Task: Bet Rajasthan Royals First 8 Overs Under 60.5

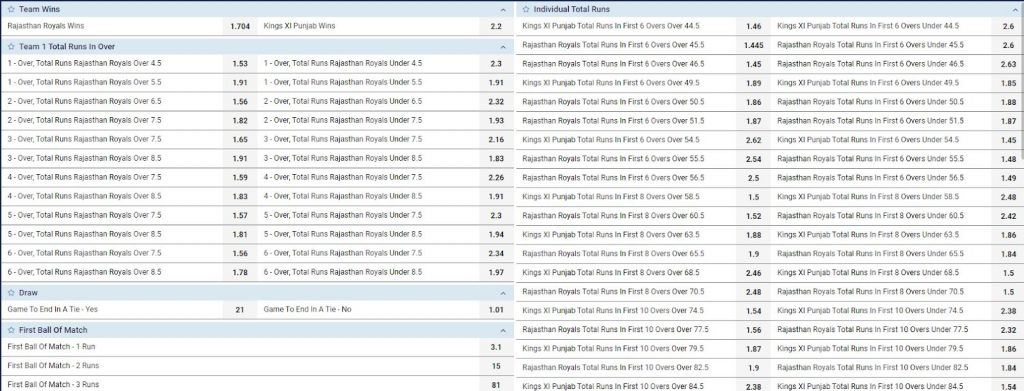Action: 1008,216
